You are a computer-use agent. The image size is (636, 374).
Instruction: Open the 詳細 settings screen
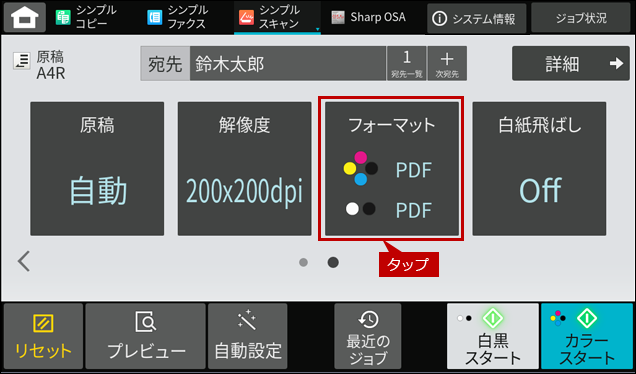[x=571, y=64]
